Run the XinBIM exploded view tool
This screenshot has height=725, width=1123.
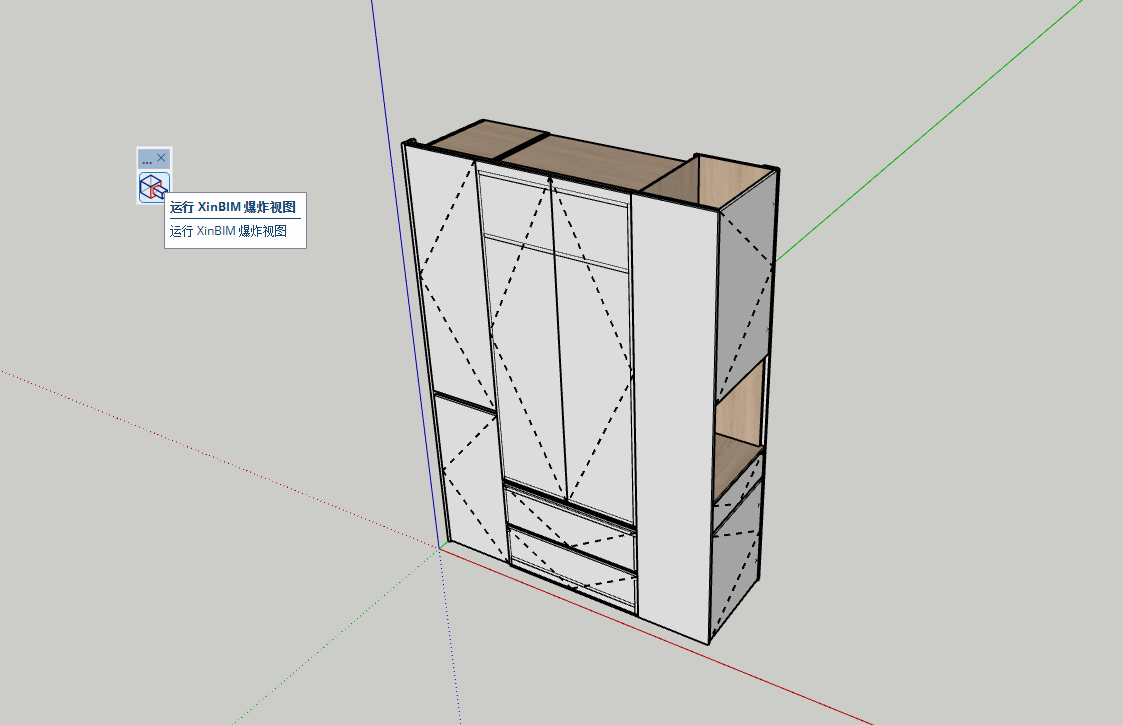(x=153, y=187)
